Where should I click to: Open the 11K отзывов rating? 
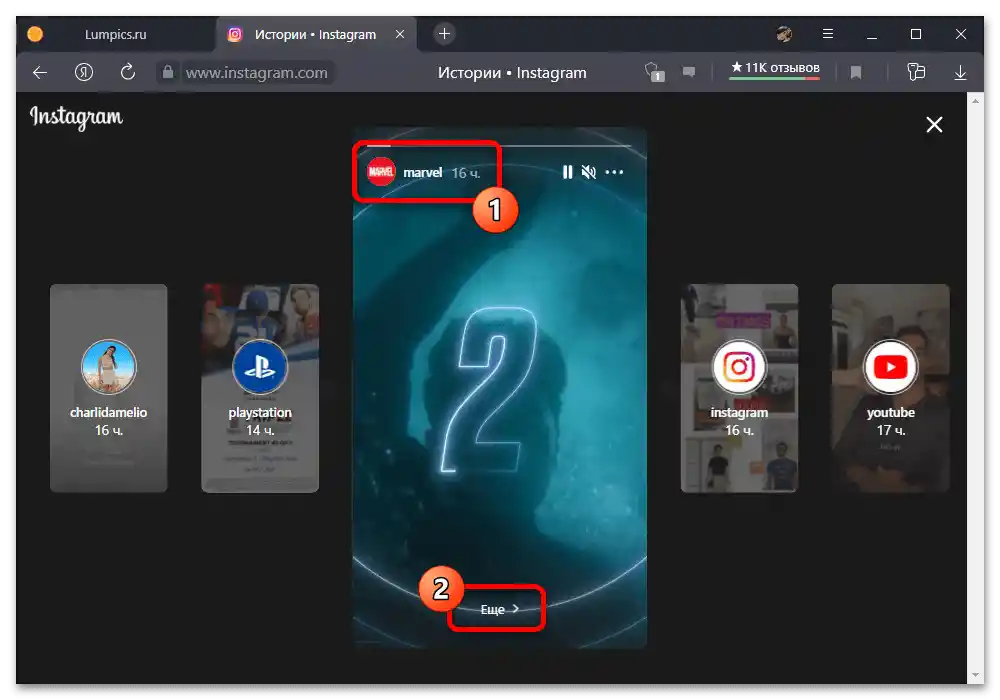[775, 69]
